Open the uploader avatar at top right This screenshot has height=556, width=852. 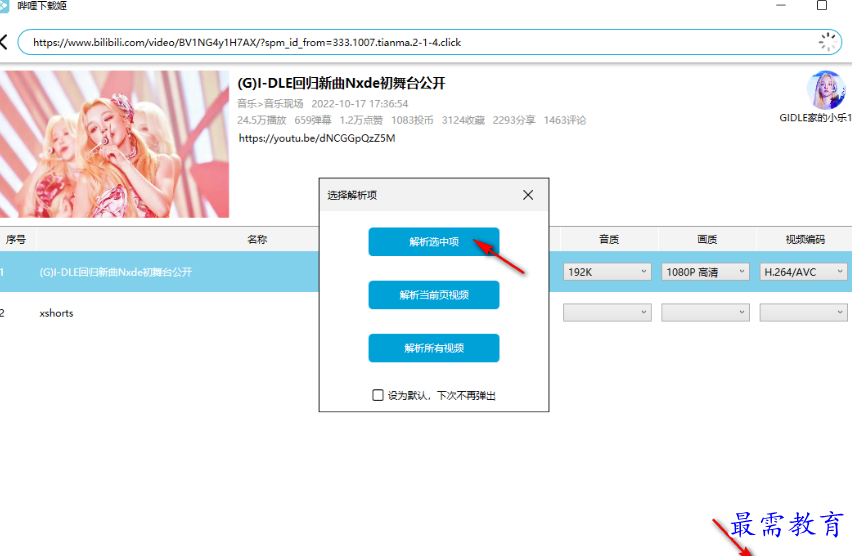click(x=826, y=90)
